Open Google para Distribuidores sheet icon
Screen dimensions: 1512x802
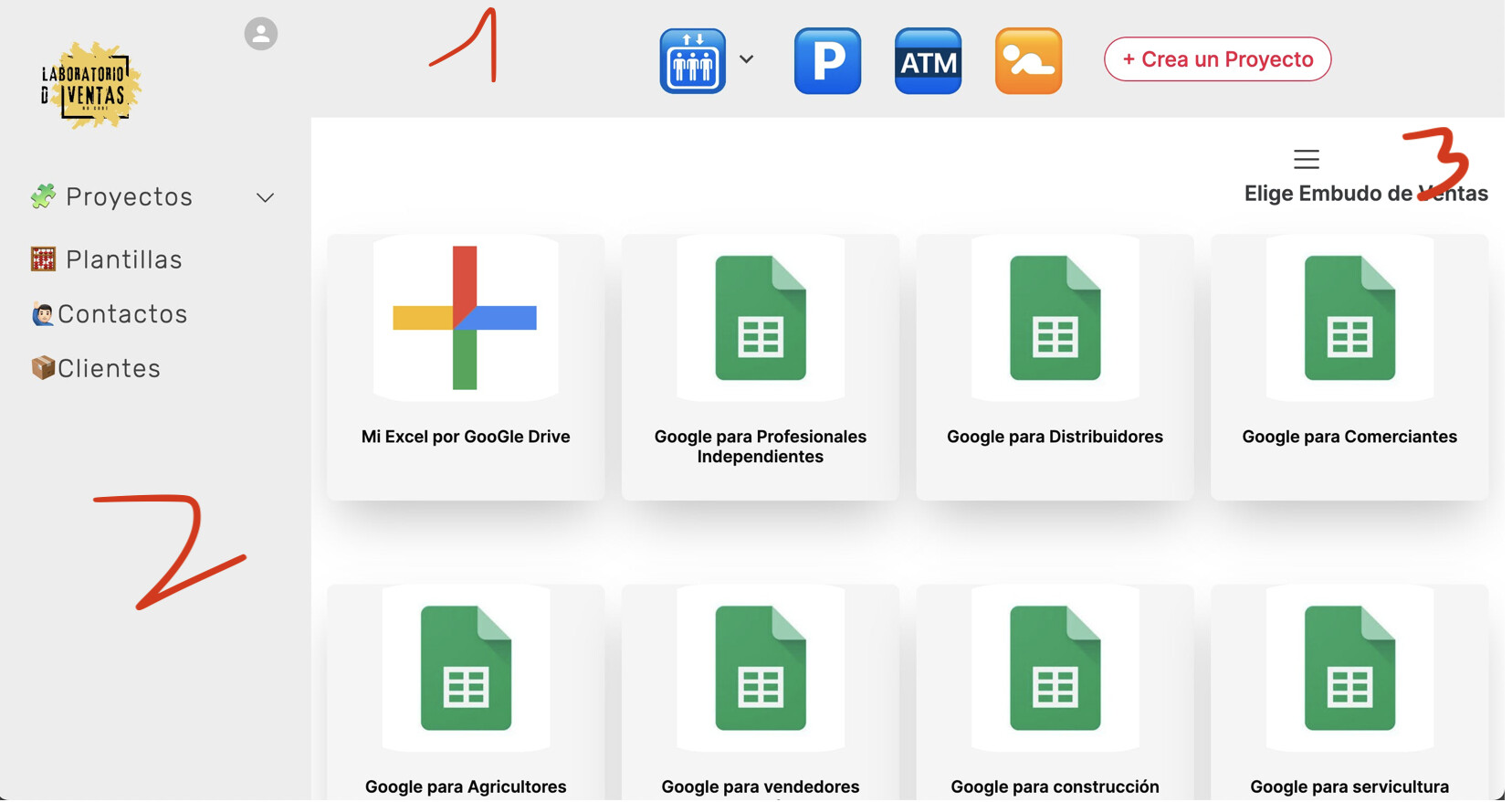(x=1055, y=318)
